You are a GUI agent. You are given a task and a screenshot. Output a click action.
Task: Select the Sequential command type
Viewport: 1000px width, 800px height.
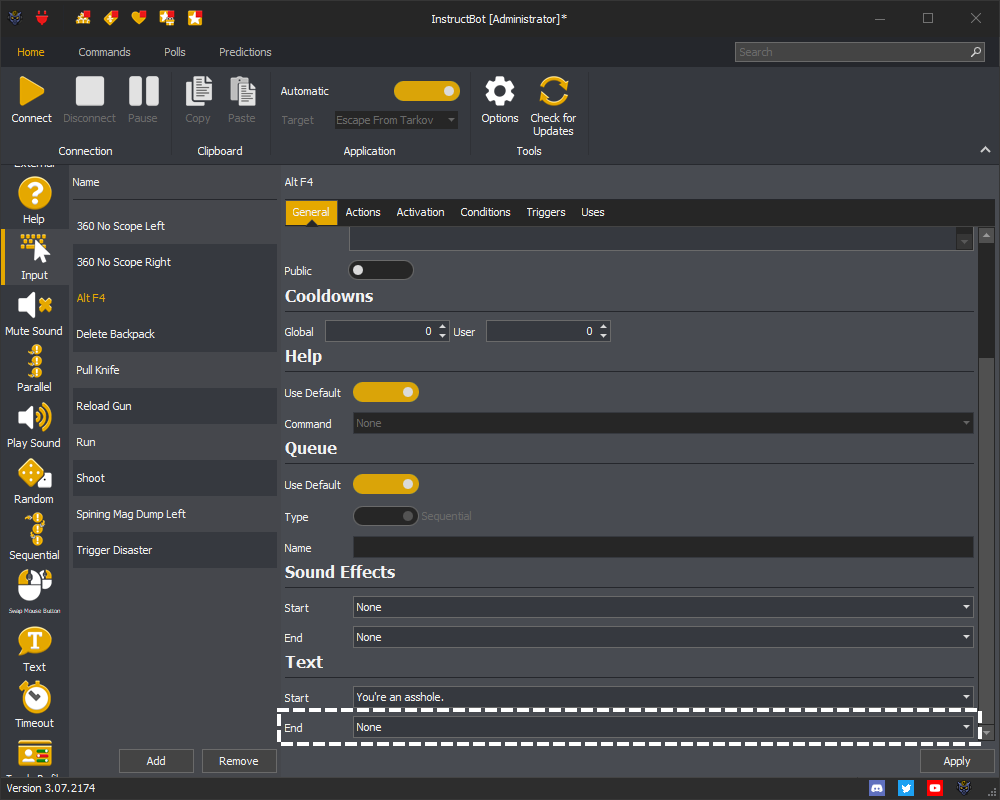(x=34, y=537)
